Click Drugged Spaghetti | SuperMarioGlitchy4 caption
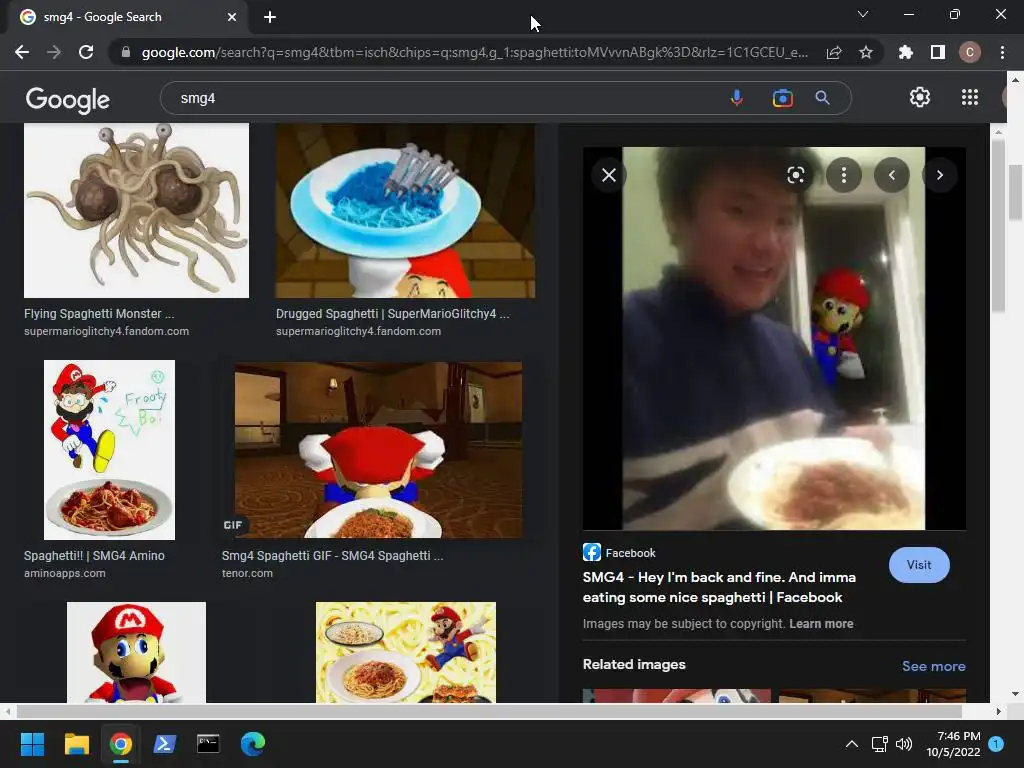The width and height of the screenshot is (1024, 768). coord(392,313)
